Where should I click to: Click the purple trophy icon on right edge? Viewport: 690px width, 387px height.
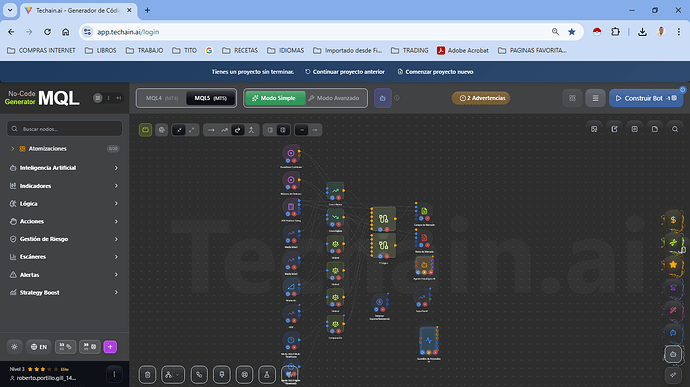673,287
